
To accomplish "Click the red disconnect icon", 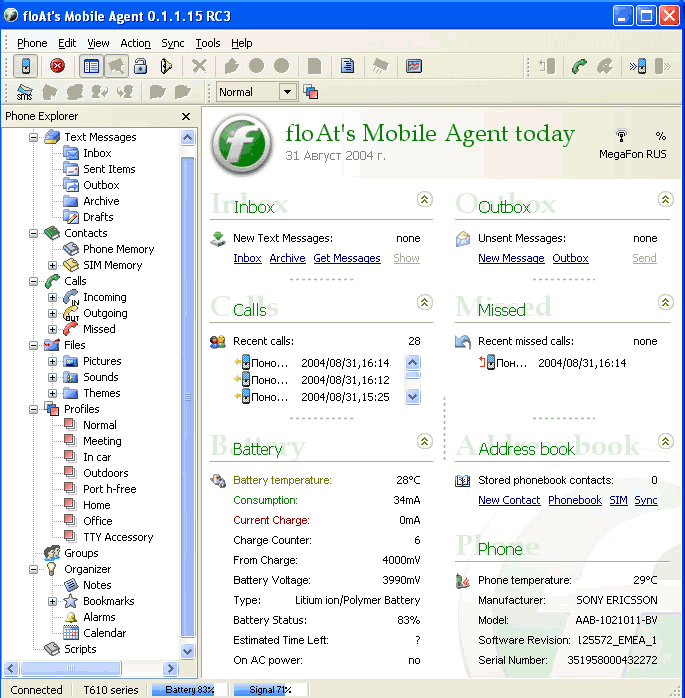I will tap(57, 66).
